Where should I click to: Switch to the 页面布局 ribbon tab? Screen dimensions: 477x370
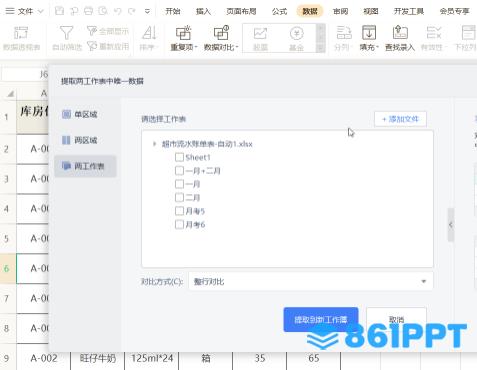point(241,11)
